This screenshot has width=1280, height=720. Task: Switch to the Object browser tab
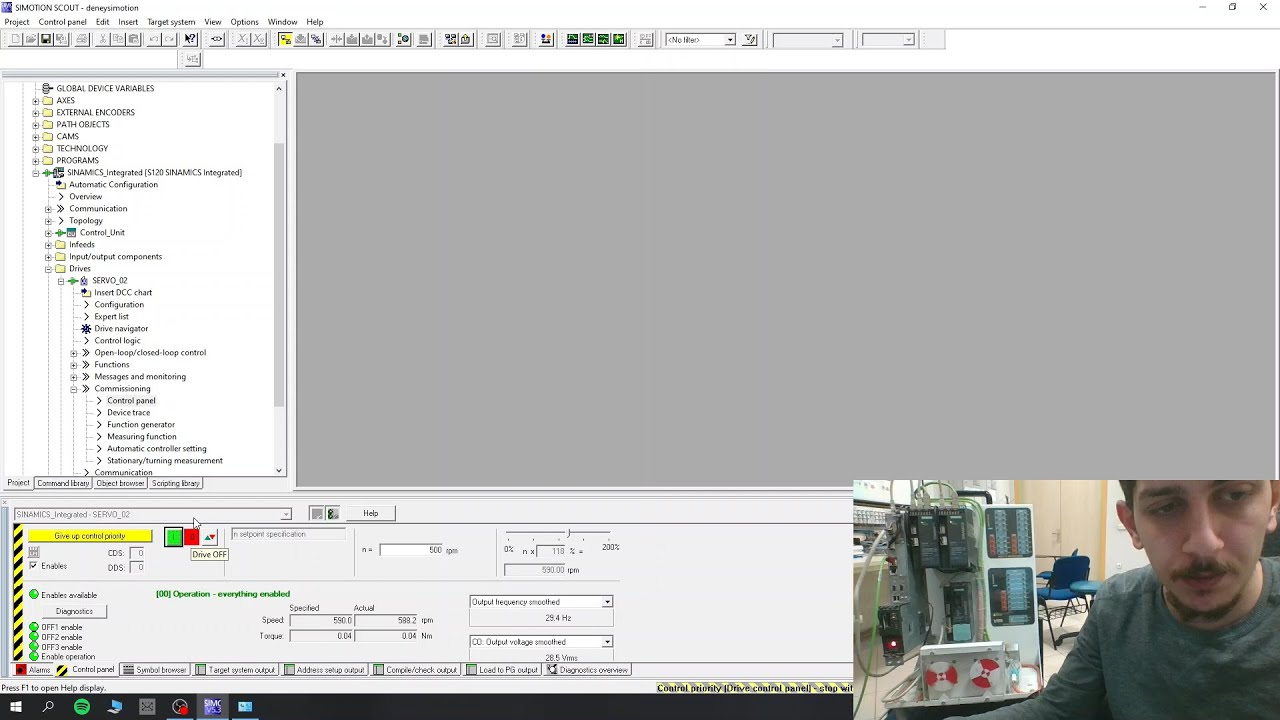tap(120, 483)
